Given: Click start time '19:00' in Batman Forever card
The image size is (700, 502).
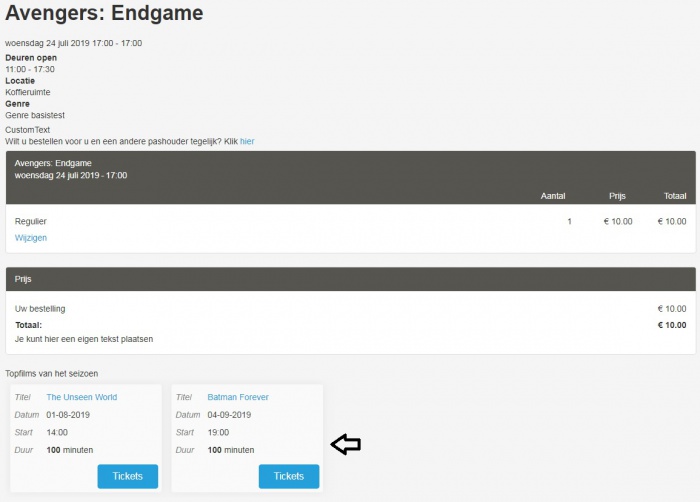Looking at the screenshot, I should click(x=218, y=432).
